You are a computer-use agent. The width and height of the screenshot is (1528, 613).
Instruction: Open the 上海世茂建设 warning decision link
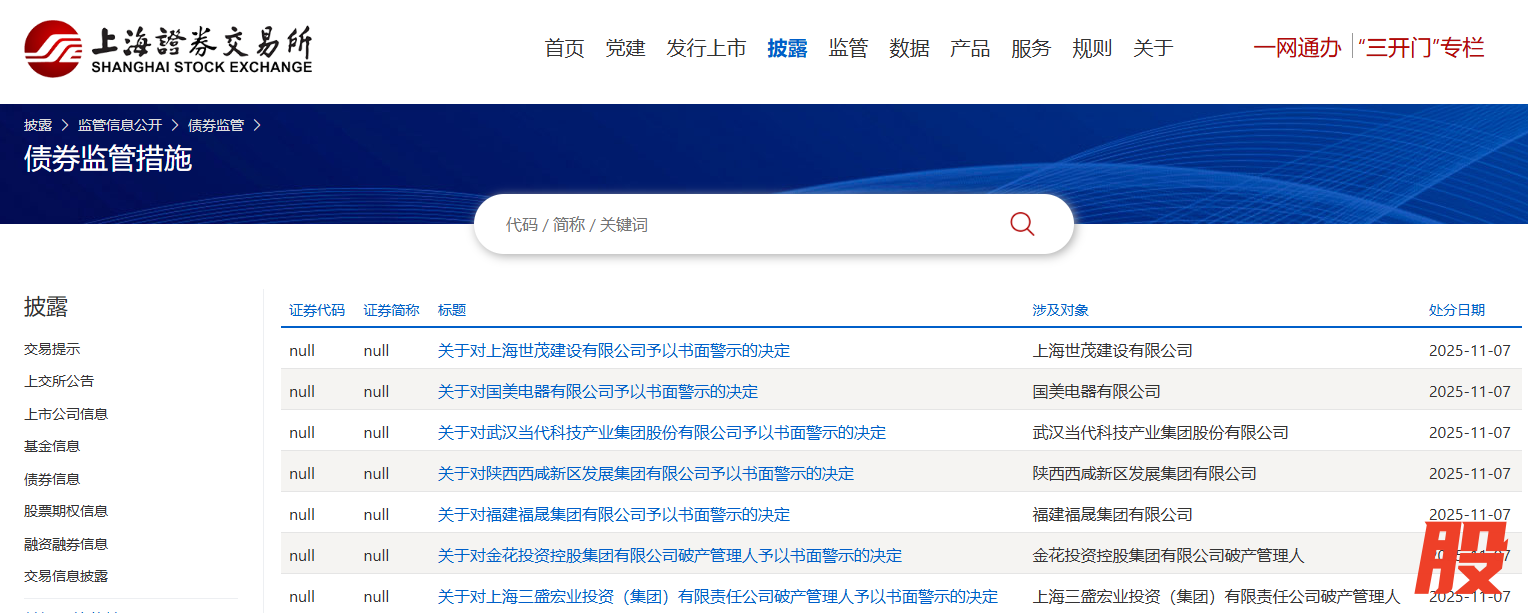tap(613, 351)
